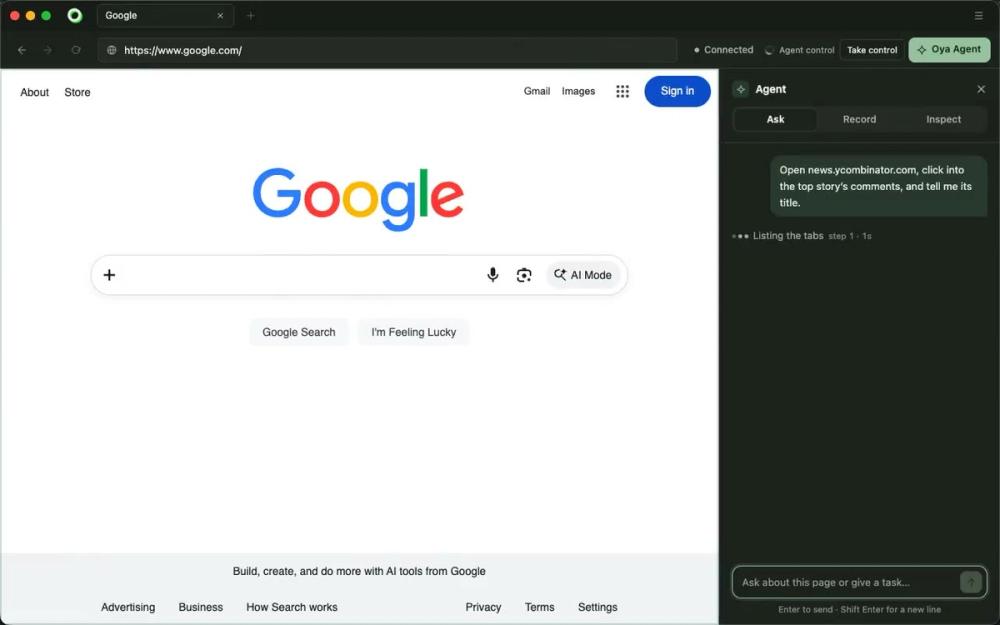
Task: Click the Connected status indicator
Action: pos(723,50)
